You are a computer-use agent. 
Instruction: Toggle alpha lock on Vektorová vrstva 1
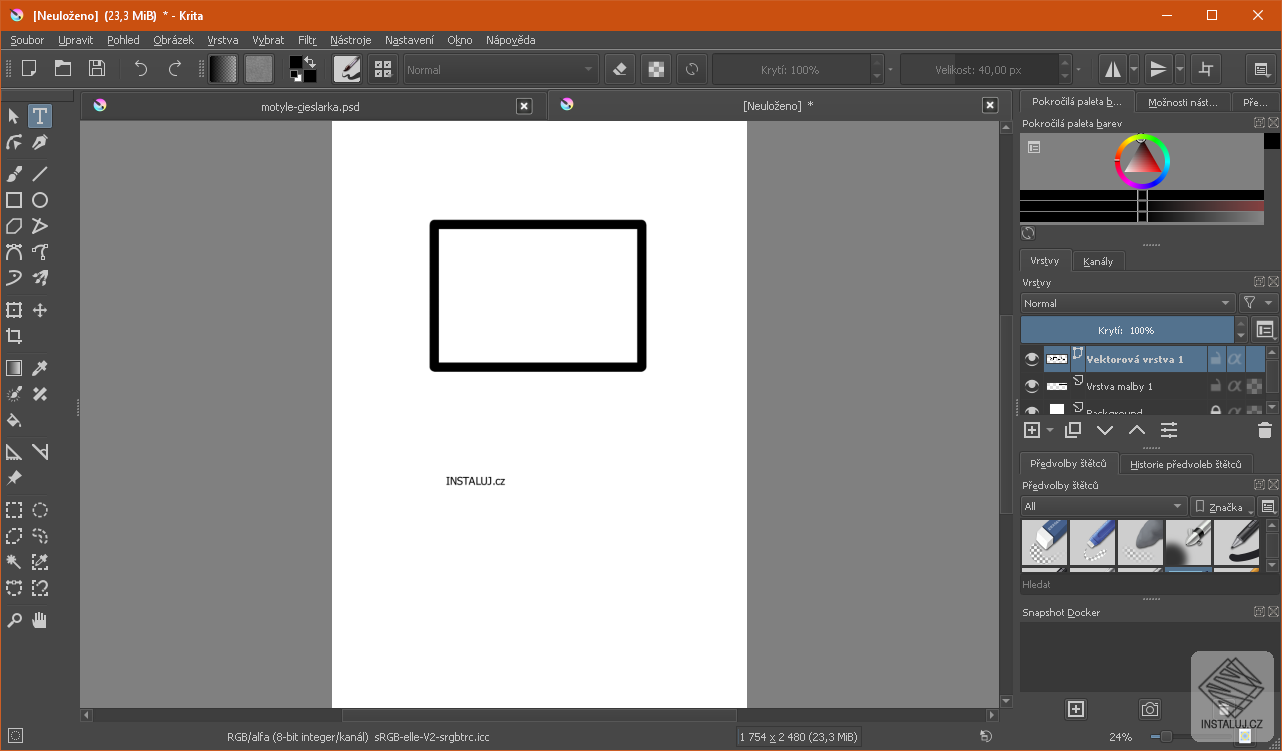point(1234,358)
